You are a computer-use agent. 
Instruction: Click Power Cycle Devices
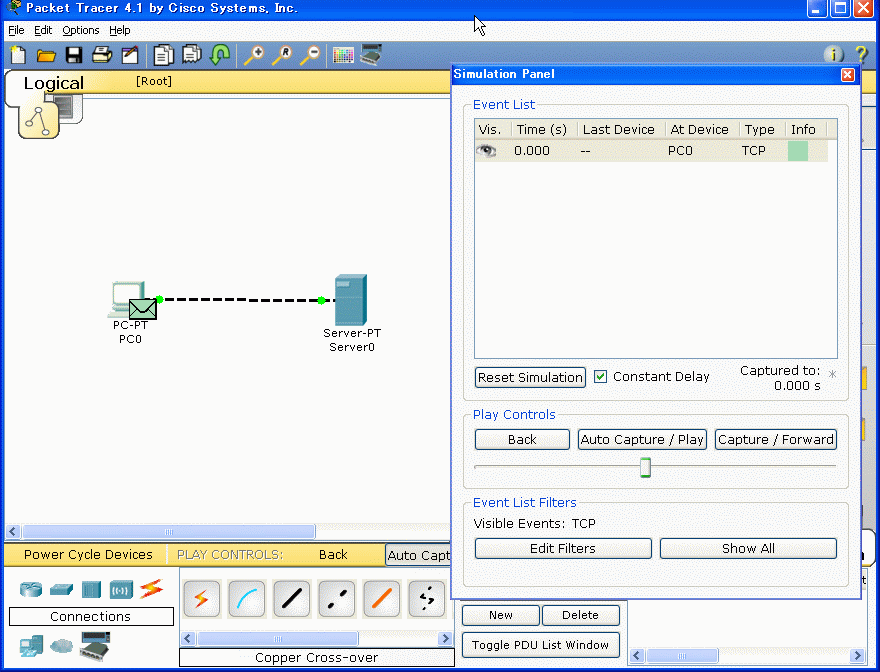88,555
